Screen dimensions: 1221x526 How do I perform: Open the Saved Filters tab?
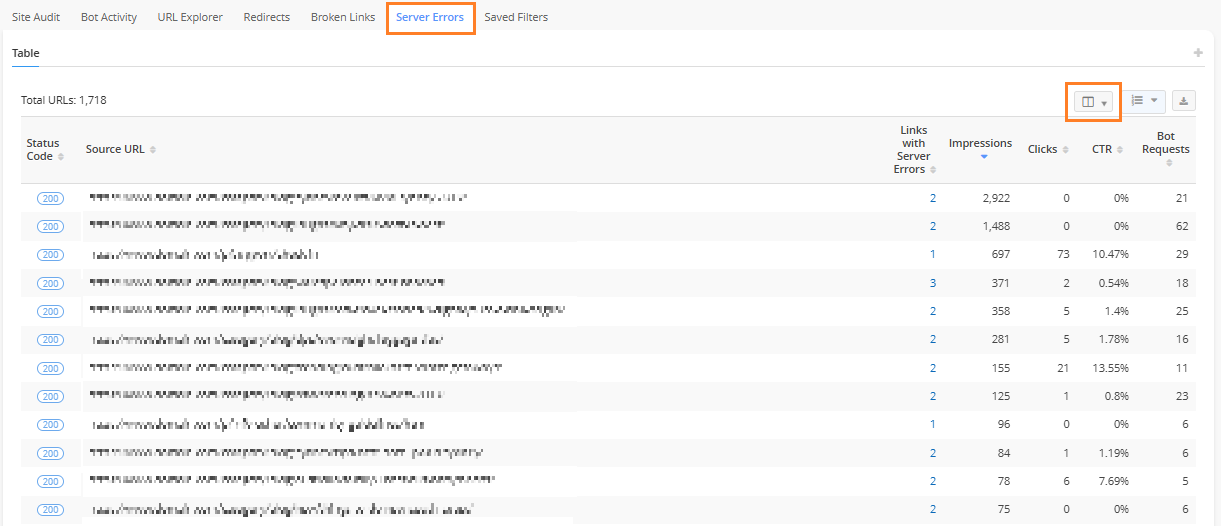pos(516,17)
